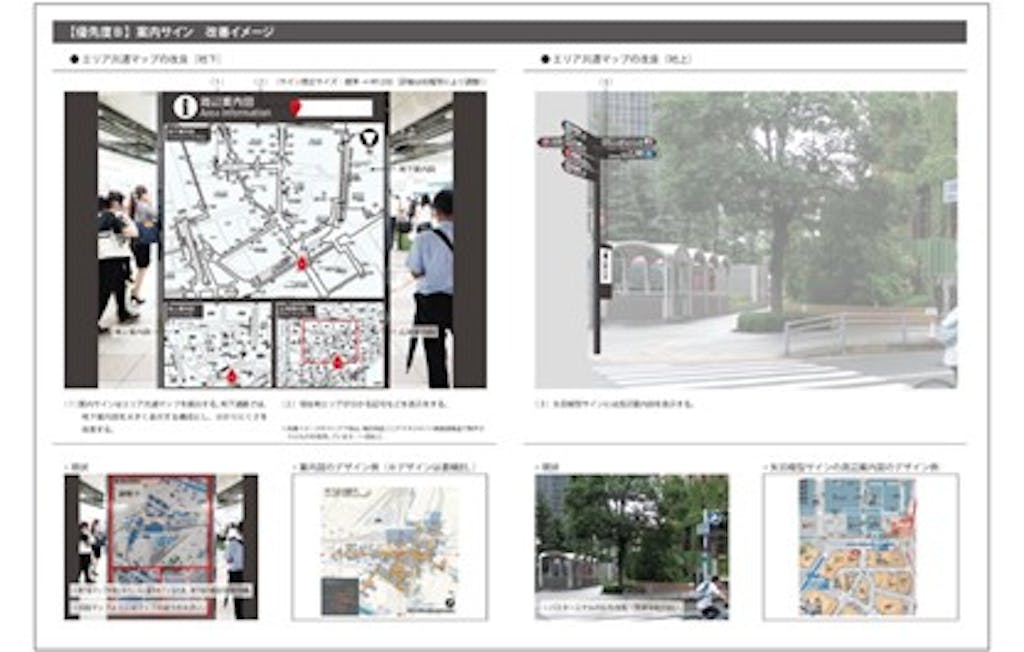Click the compass icon on the main map
The image size is (1024, 652).
(x=368, y=139)
